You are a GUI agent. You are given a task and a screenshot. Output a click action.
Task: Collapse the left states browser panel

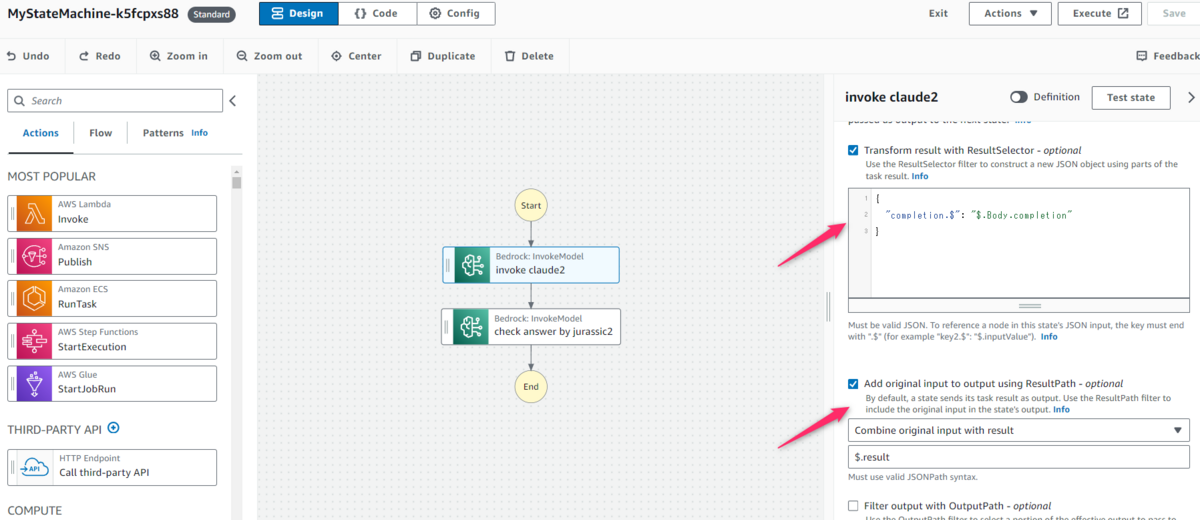click(233, 101)
